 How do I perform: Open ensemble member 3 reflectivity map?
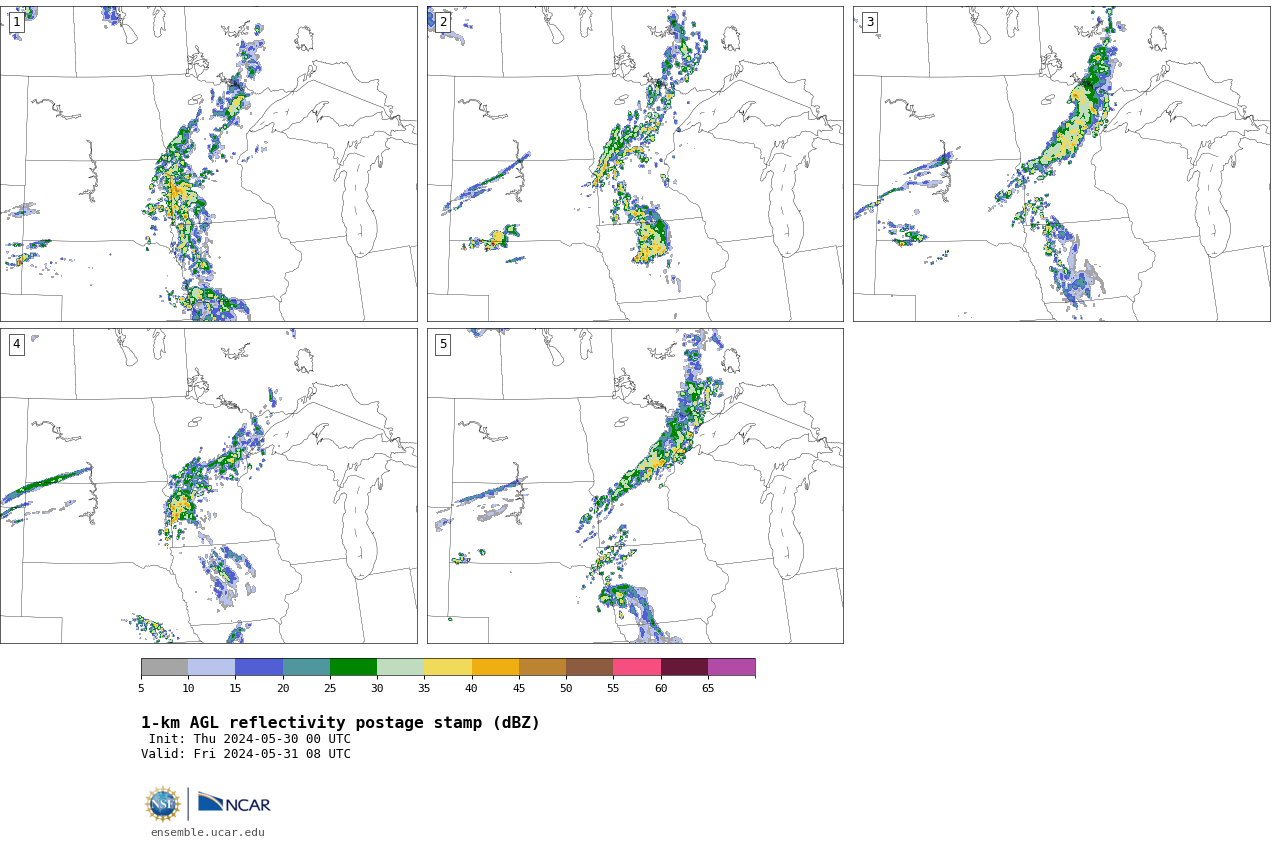tap(1061, 164)
